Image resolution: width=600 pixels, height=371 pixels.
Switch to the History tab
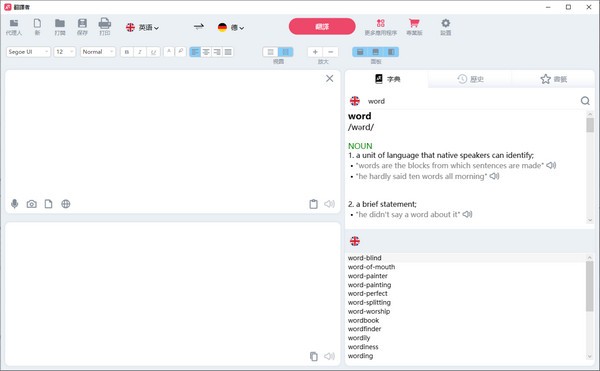(470, 79)
